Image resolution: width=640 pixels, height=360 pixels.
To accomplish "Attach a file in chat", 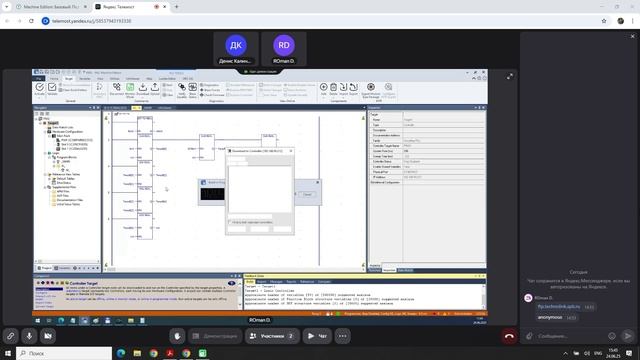I will [529, 336].
